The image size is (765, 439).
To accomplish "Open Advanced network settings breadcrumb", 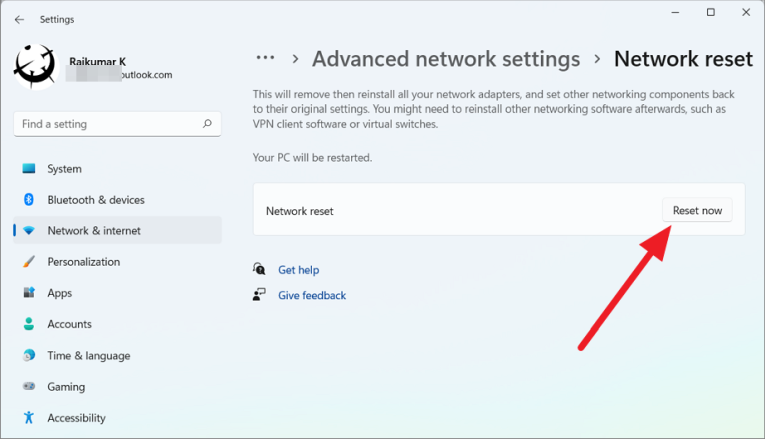I will click(x=446, y=59).
